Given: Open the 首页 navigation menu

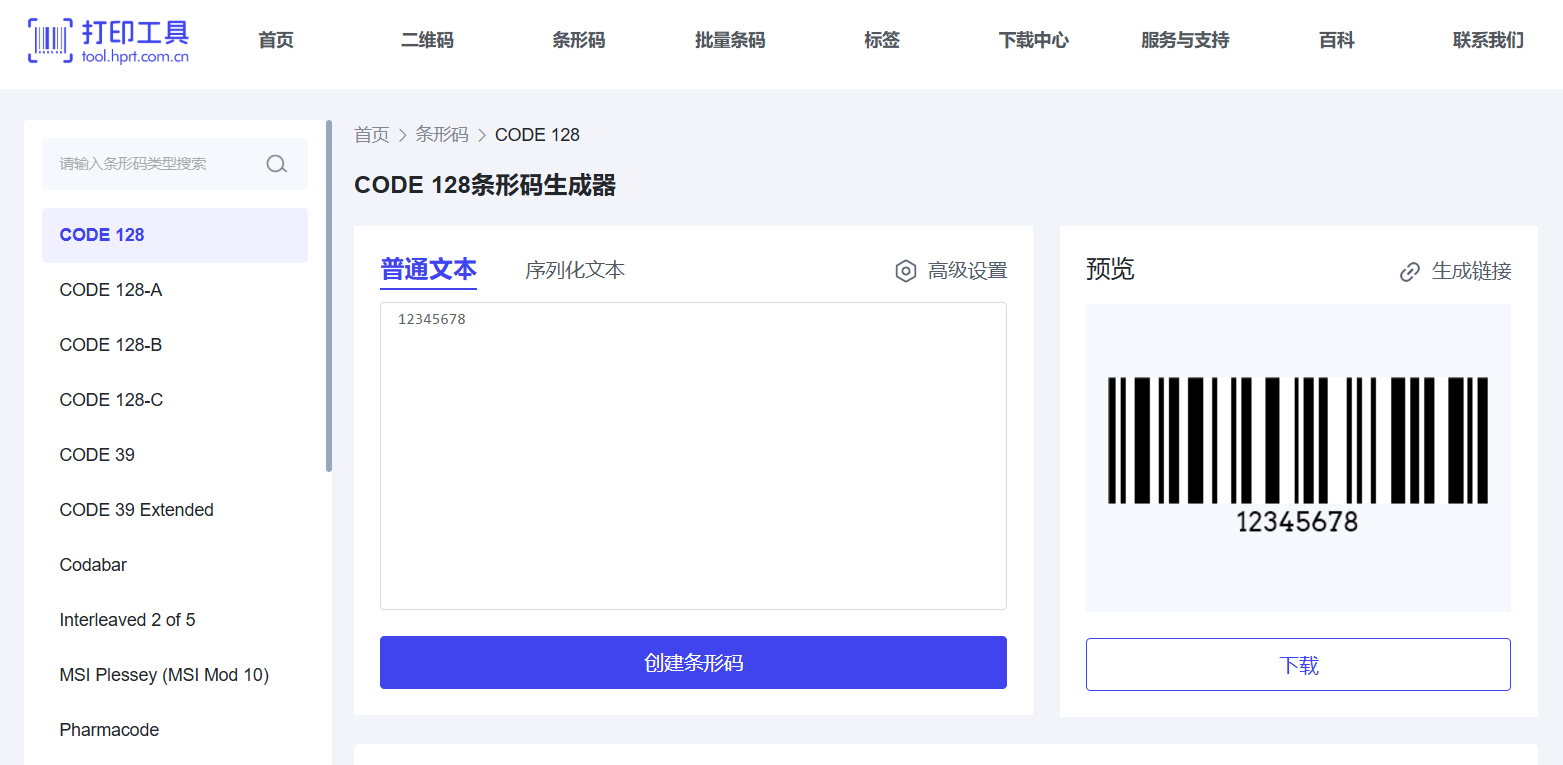Looking at the screenshot, I should pos(276,40).
